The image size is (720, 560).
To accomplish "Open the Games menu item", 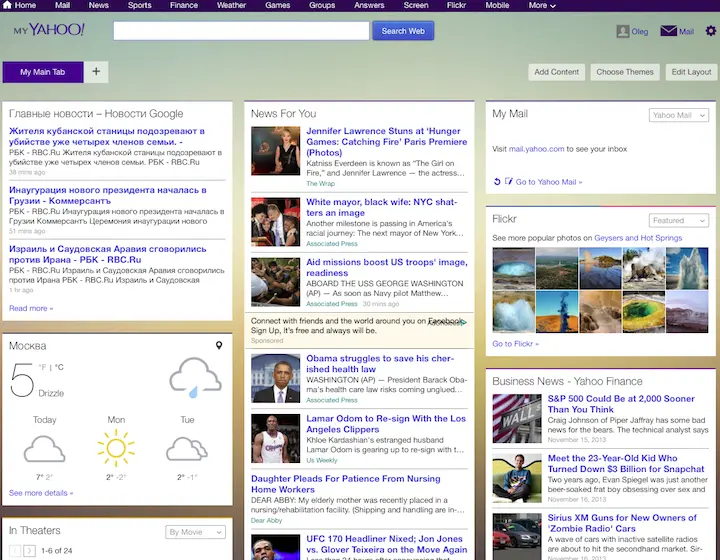I will pos(277,6).
